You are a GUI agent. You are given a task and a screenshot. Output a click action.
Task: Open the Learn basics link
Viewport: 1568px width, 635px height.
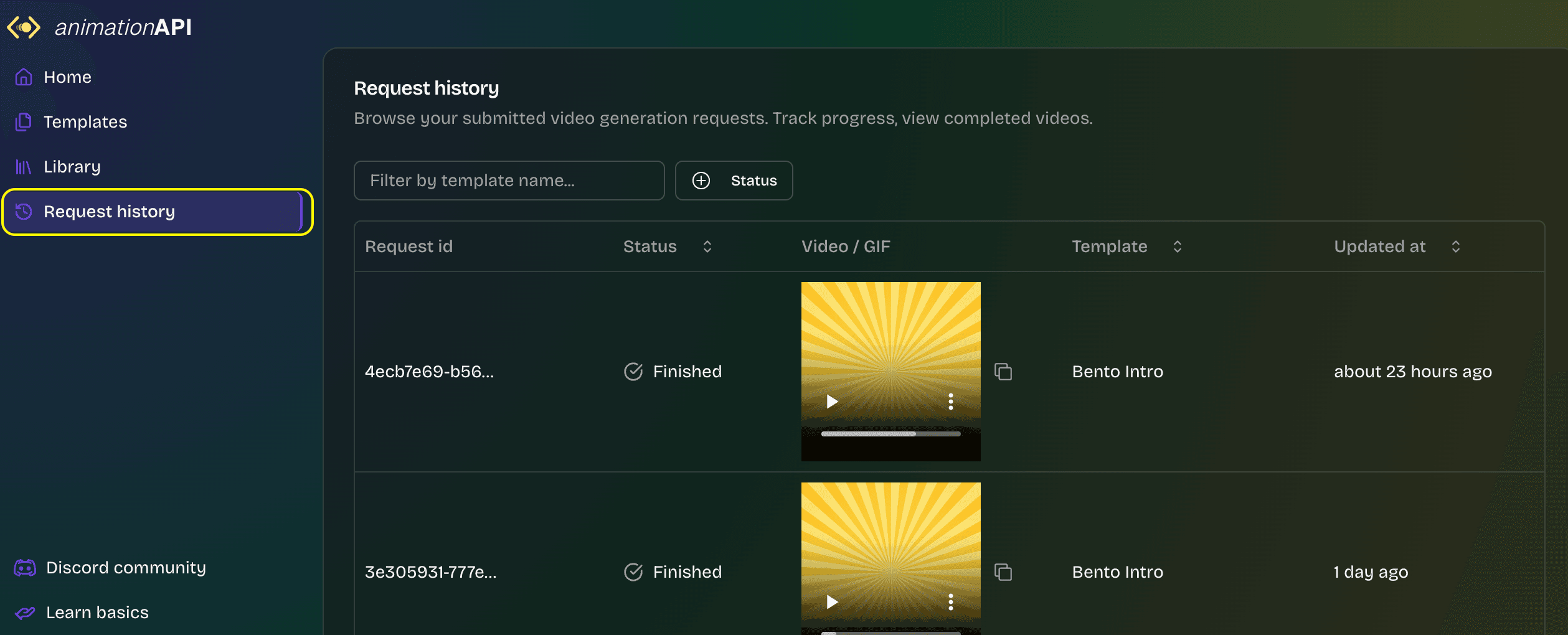coord(97,613)
